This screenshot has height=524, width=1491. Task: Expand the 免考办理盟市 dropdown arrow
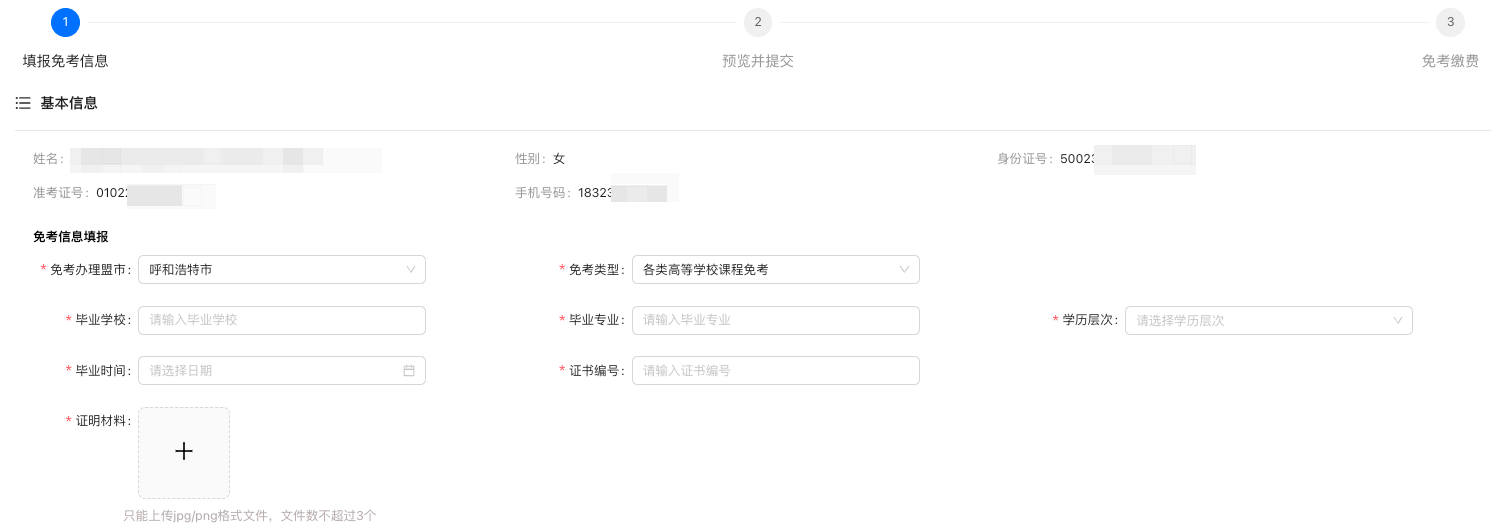(x=411, y=270)
